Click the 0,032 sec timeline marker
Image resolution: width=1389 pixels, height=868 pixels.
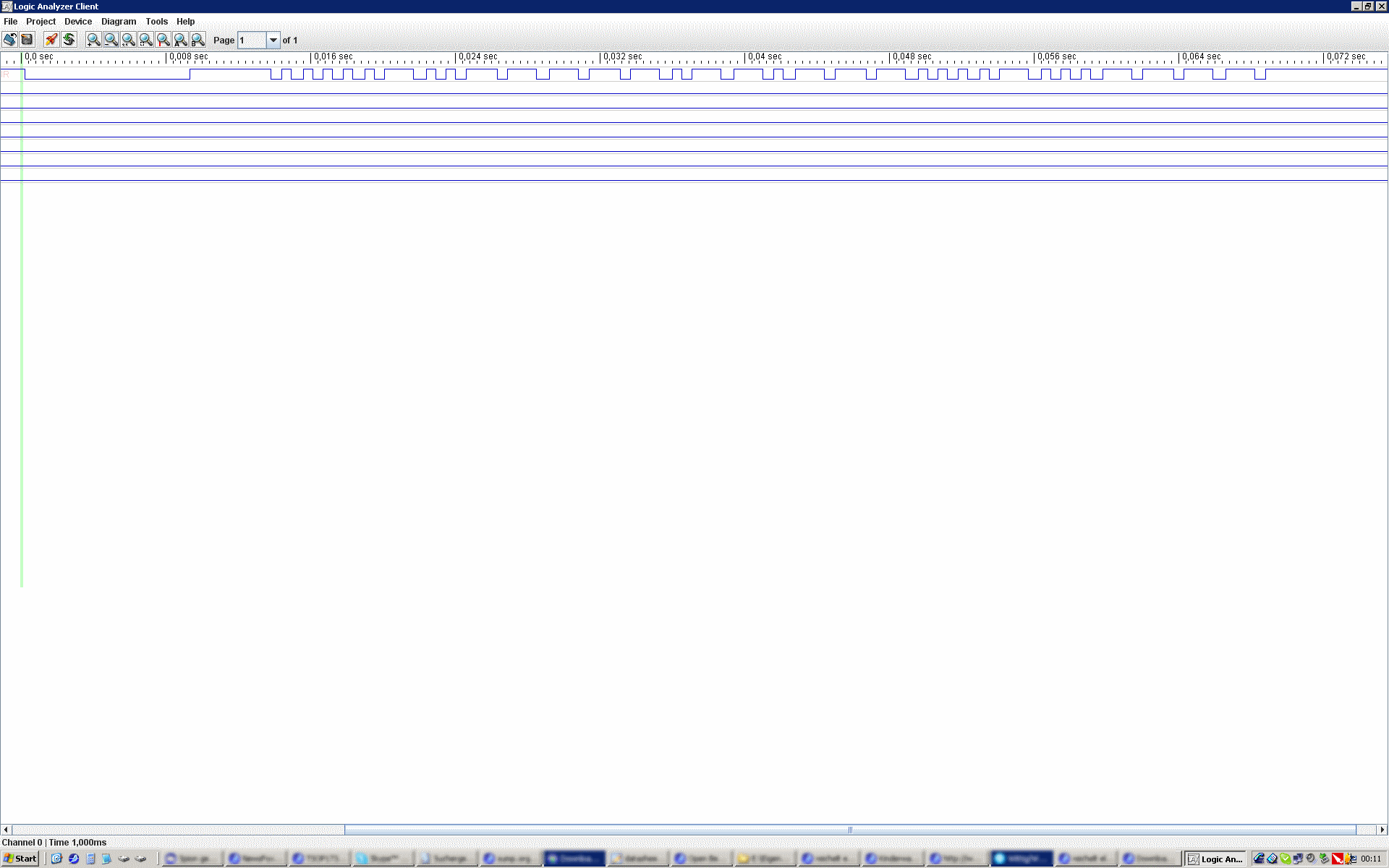point(622,56)
